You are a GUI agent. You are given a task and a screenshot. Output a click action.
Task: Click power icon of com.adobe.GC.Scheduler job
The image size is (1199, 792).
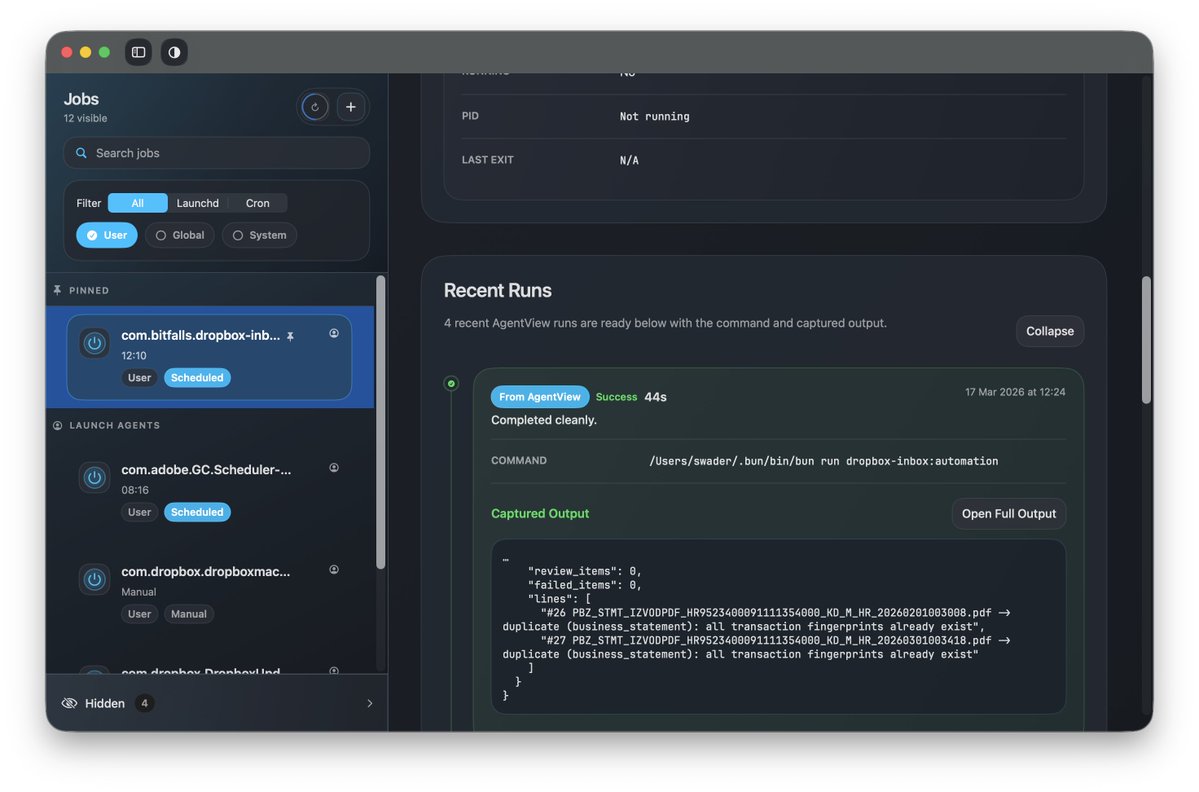[94, 478]
